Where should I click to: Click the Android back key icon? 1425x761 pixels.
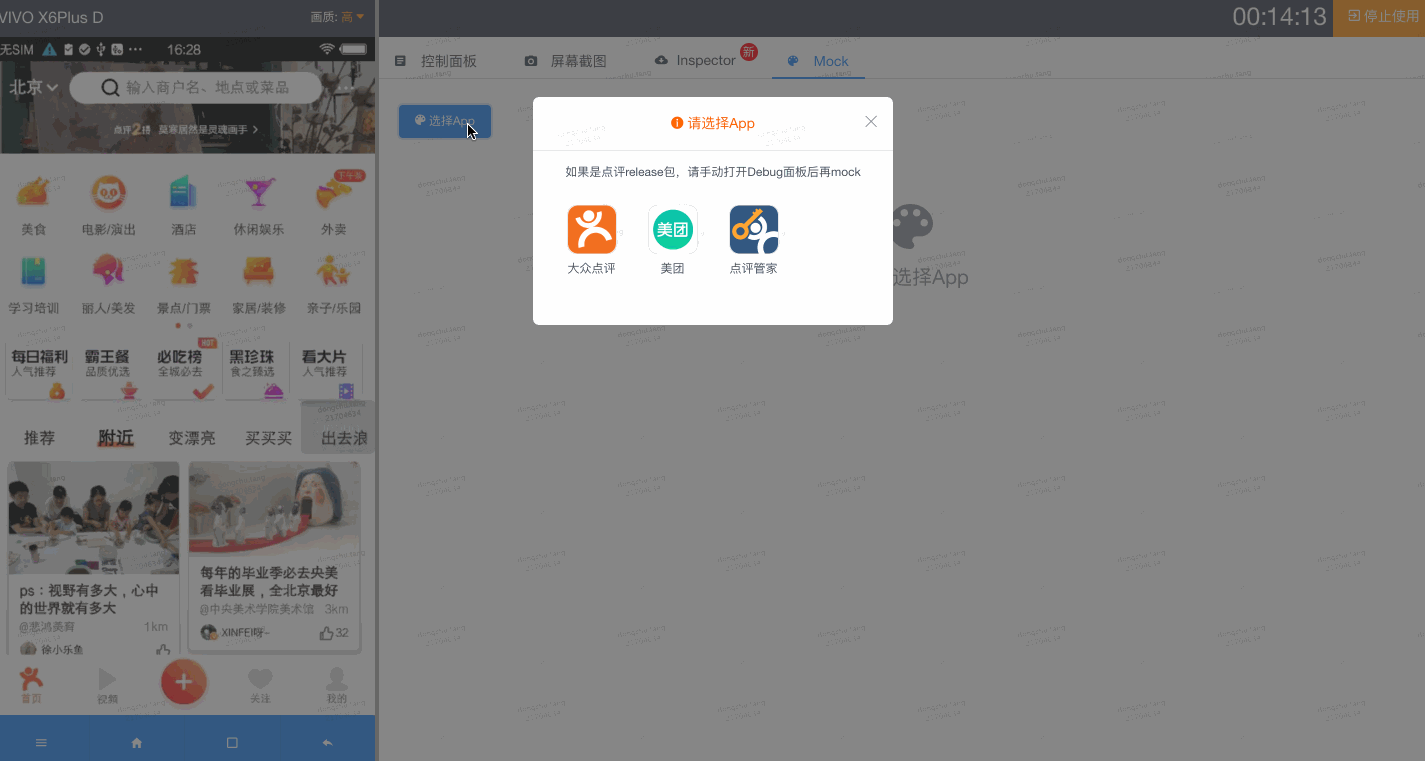click(x=327, y=743)
